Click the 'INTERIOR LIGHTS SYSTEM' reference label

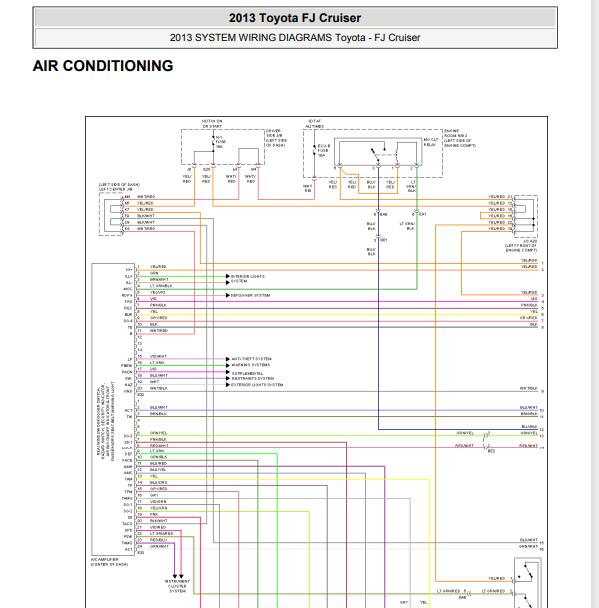pos(247,279)
